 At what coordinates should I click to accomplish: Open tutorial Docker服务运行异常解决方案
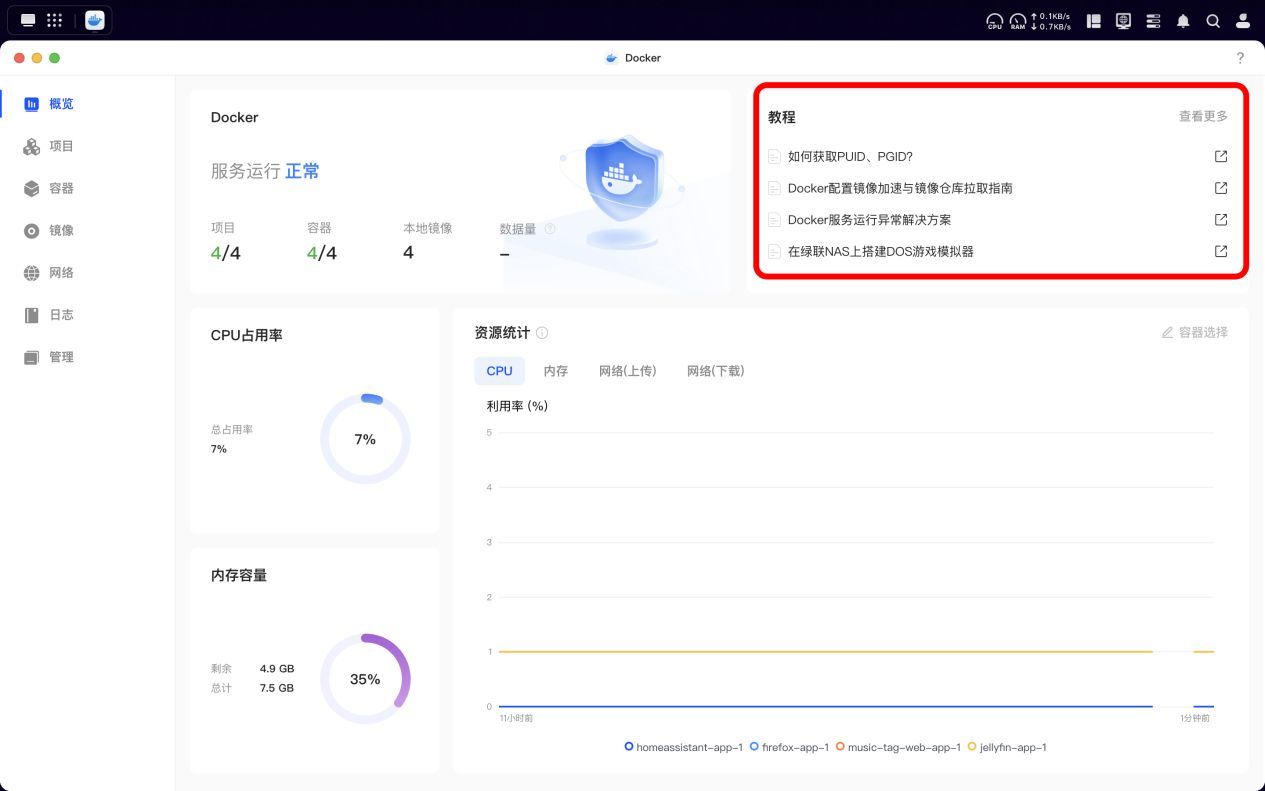(869, 220)
